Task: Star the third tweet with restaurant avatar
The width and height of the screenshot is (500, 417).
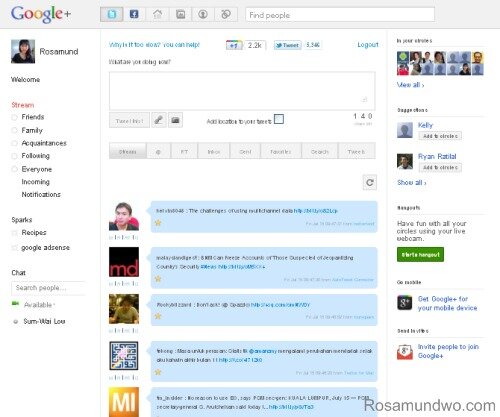Action: coord(158,316)
